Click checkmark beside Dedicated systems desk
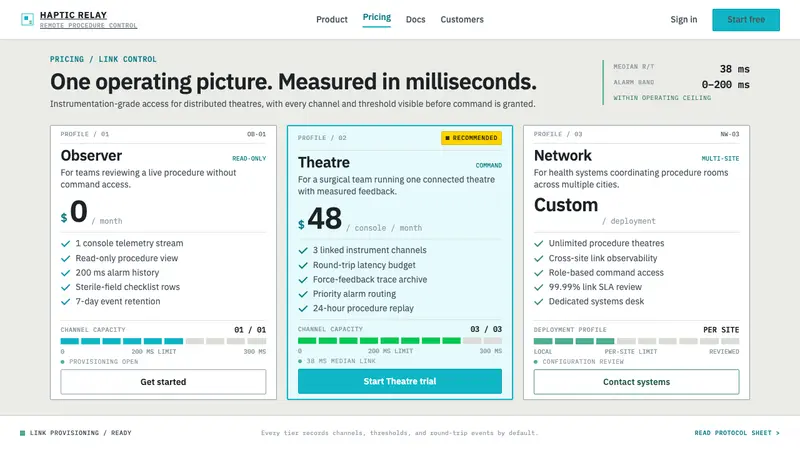The height and width of the screenshot is (450, 800). (538, 302)
